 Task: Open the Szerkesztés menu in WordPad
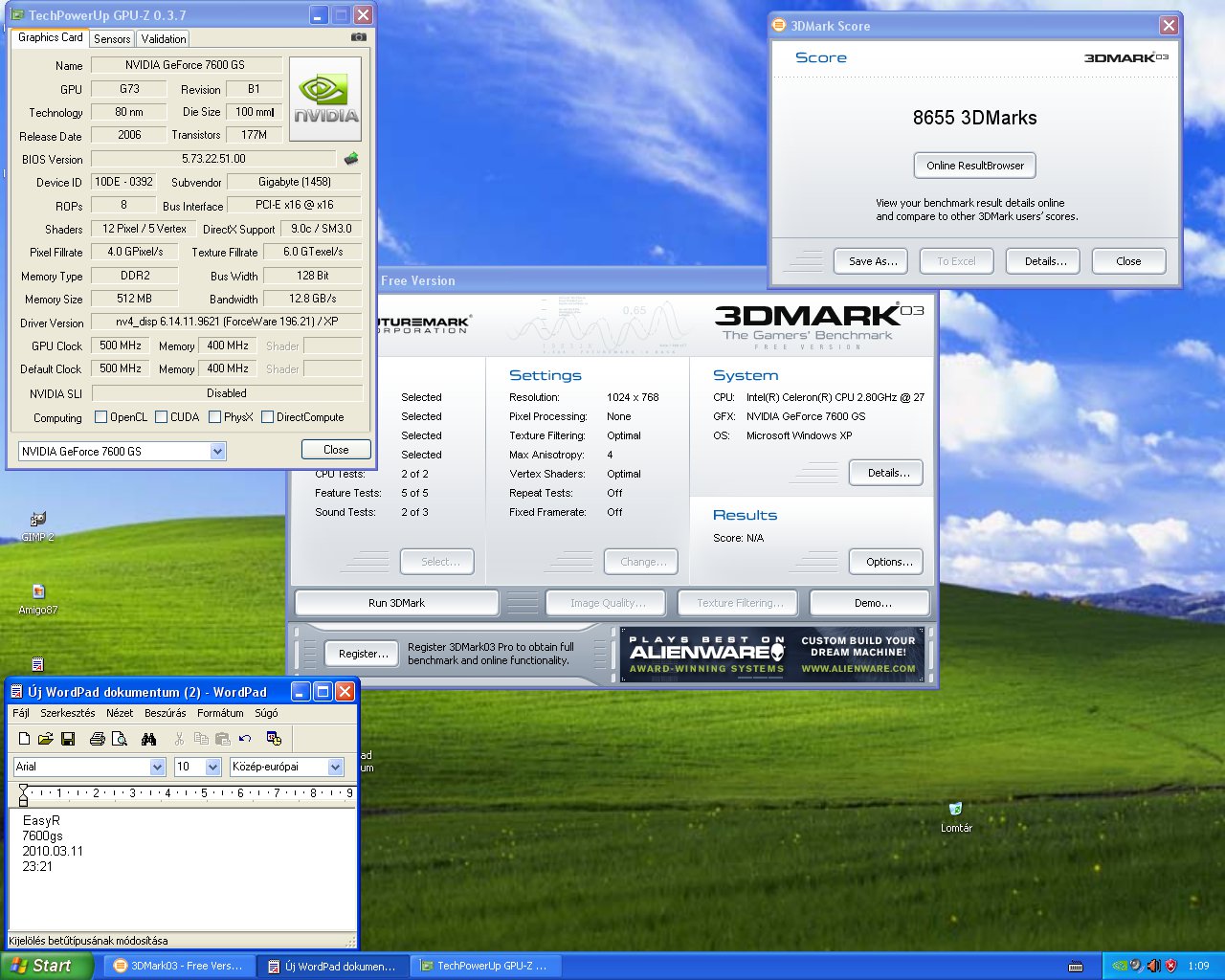(68, 713)
